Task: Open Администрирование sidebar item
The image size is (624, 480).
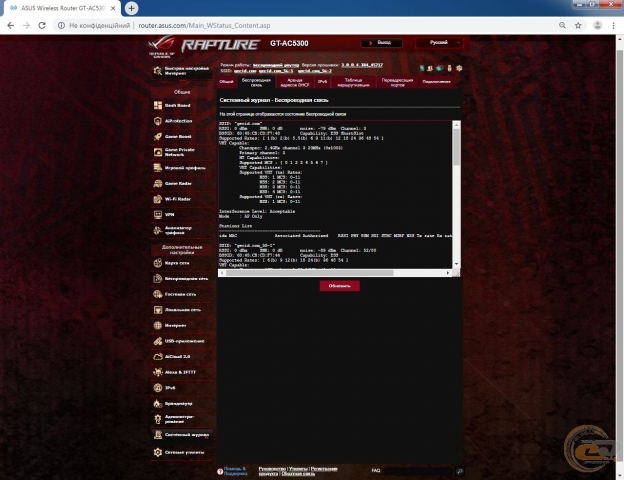Action: [181, 419]
